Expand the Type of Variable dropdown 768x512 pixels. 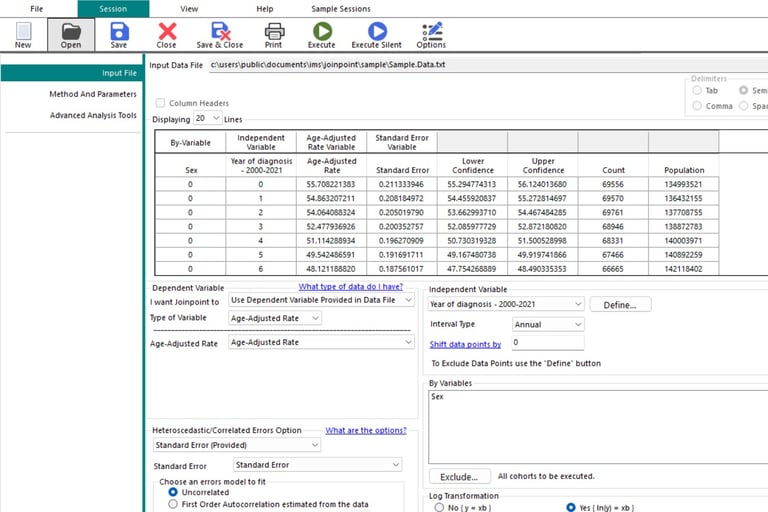(x=275, y=318)
